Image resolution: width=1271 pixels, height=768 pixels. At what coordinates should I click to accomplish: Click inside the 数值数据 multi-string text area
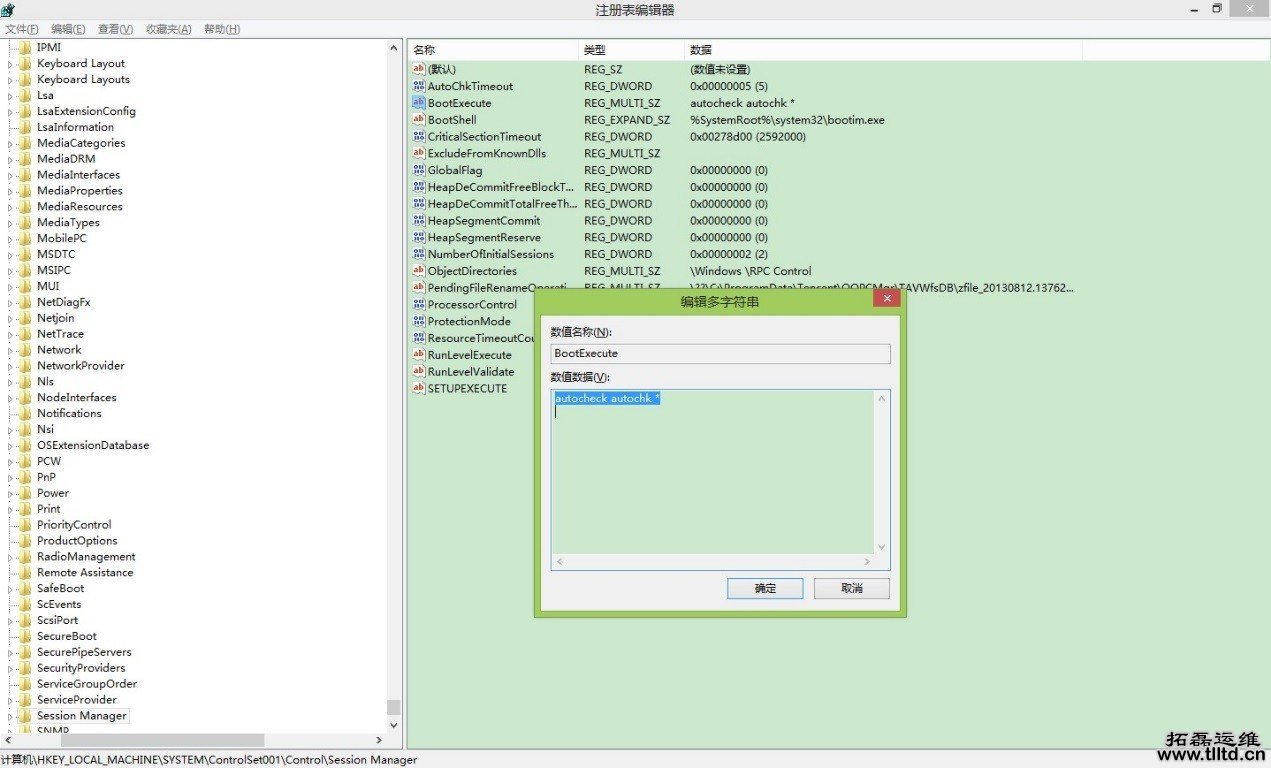pos(712,480)
